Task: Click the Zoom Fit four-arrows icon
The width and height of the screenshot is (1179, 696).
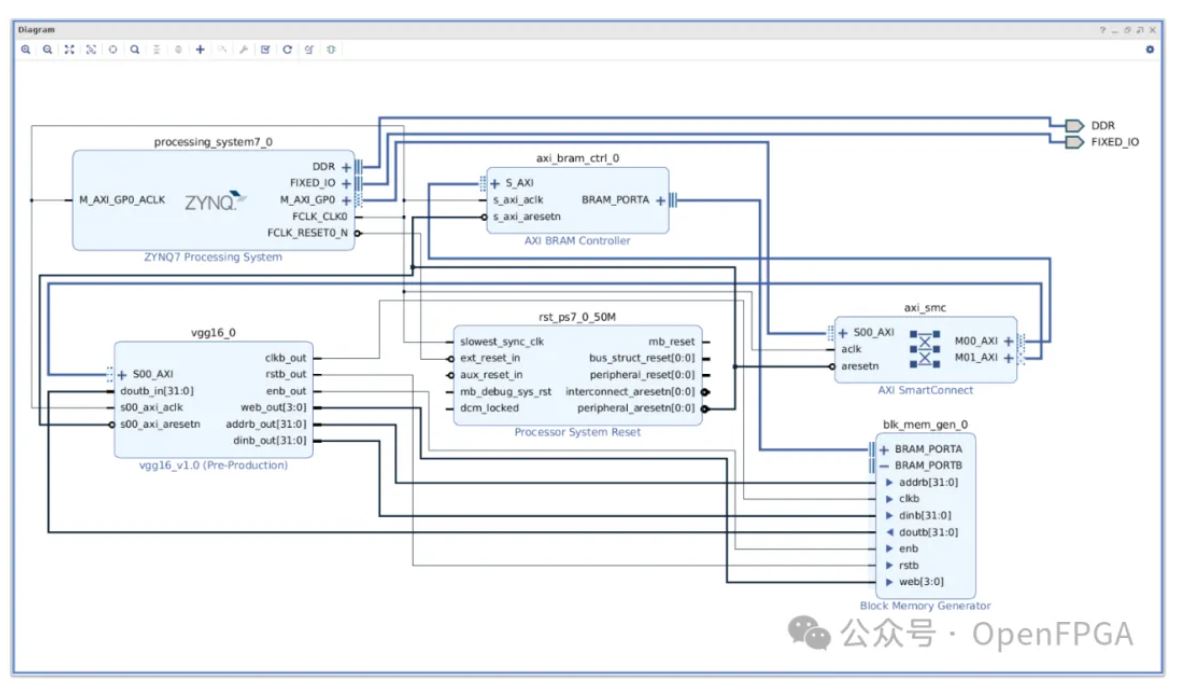Action: tap(69, 50)
